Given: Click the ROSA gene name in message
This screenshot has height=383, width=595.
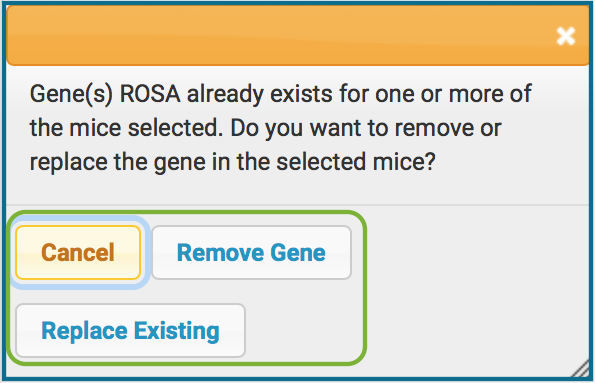Looking at the screenshot, I should pyautogui.click(x=150, y=94).
